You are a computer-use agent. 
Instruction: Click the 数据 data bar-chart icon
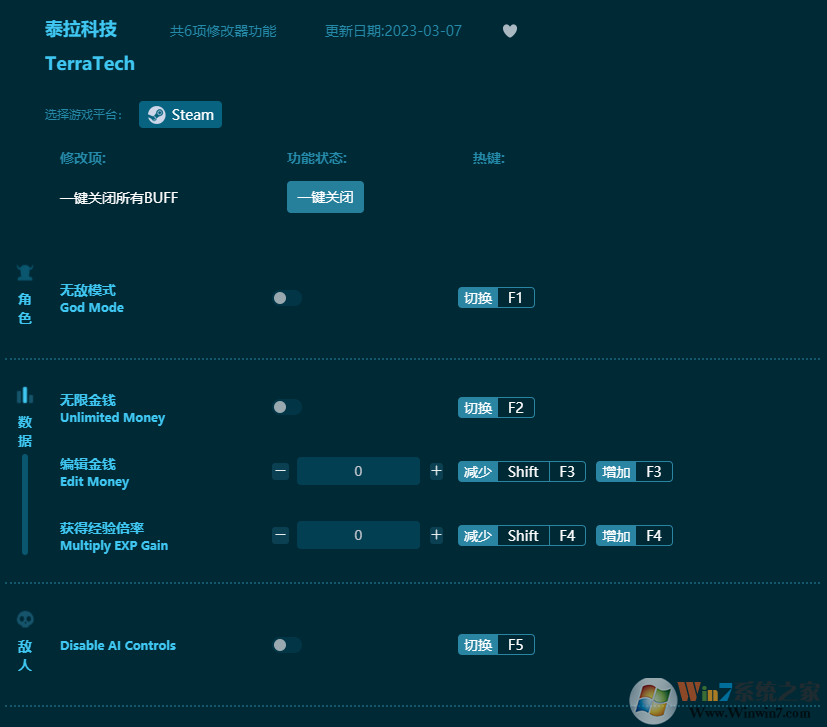[25, 395]
